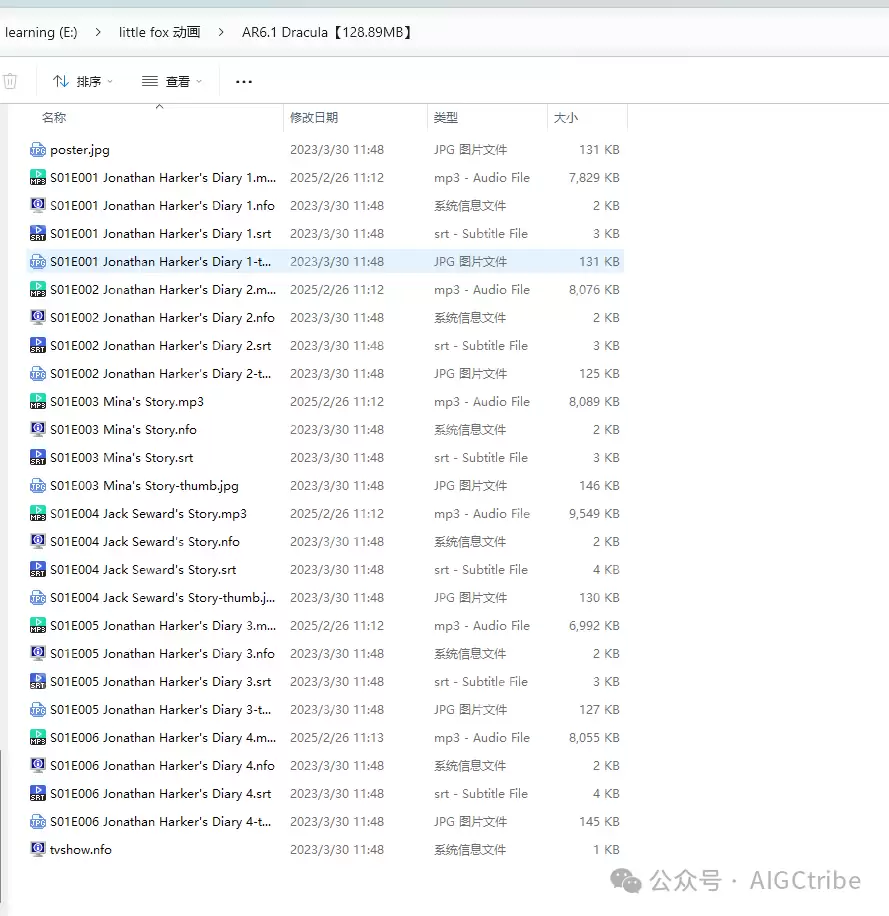This screenshot has height=916, width=889.
Task: Navigate to little fox 动画 in the breadcrumb
Action: (x=159, y=31)
